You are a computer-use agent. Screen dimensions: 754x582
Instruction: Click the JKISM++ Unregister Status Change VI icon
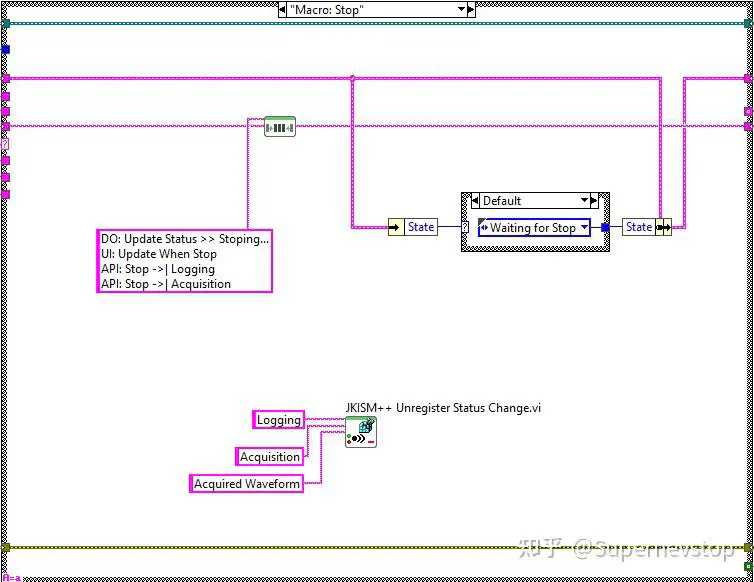[x=361, y=432]
